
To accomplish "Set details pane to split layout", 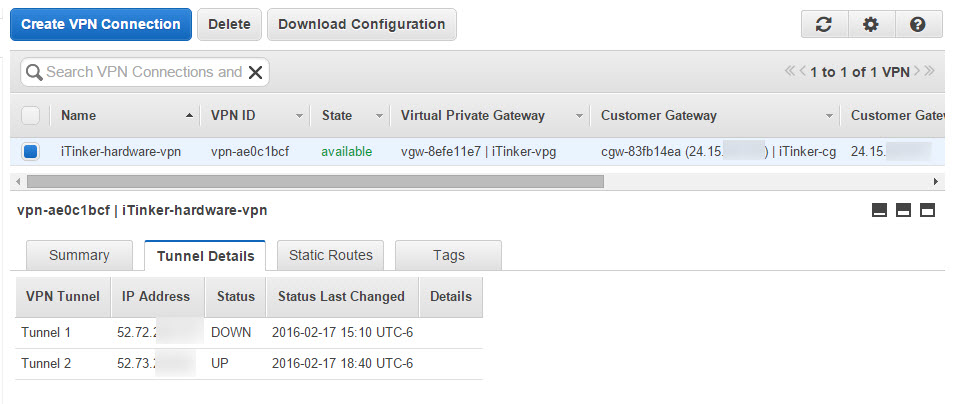I will 903,210.
